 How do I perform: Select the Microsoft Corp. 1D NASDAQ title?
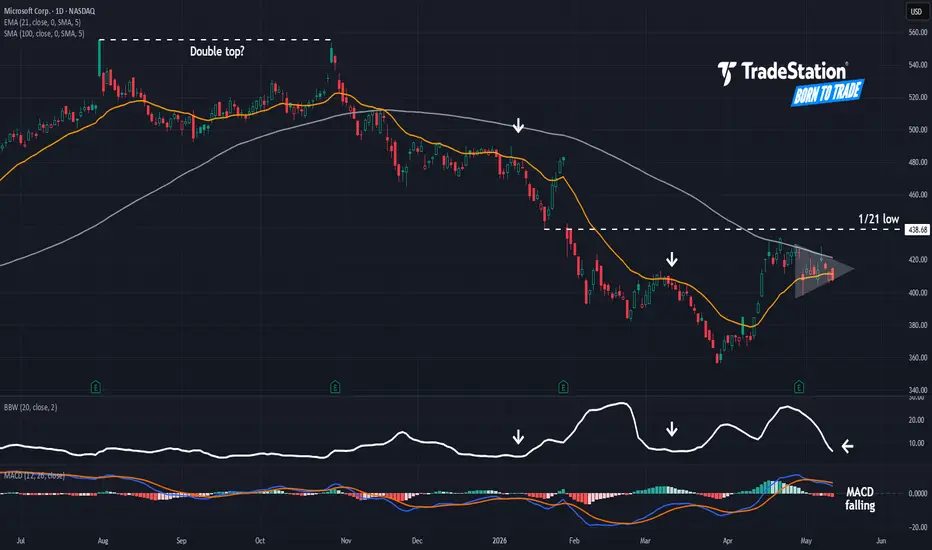(x=49, y=11)
